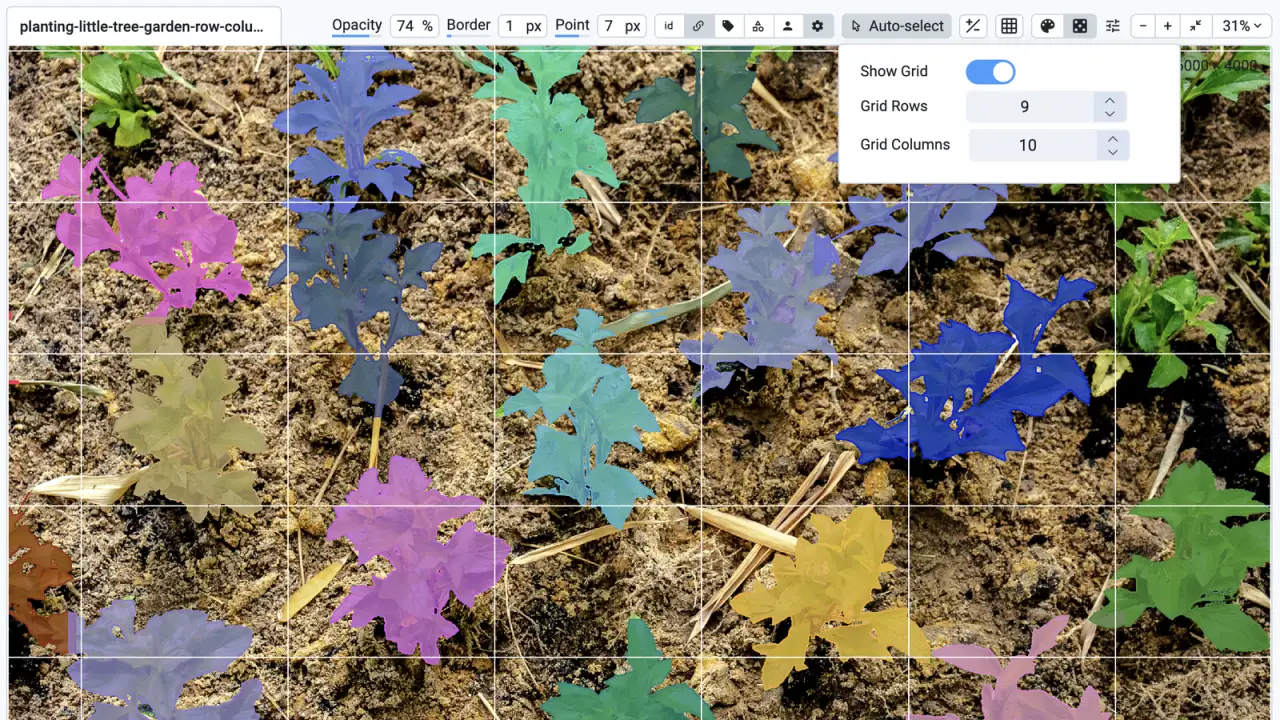Open the grid settings icon

tap(1009, 26)
